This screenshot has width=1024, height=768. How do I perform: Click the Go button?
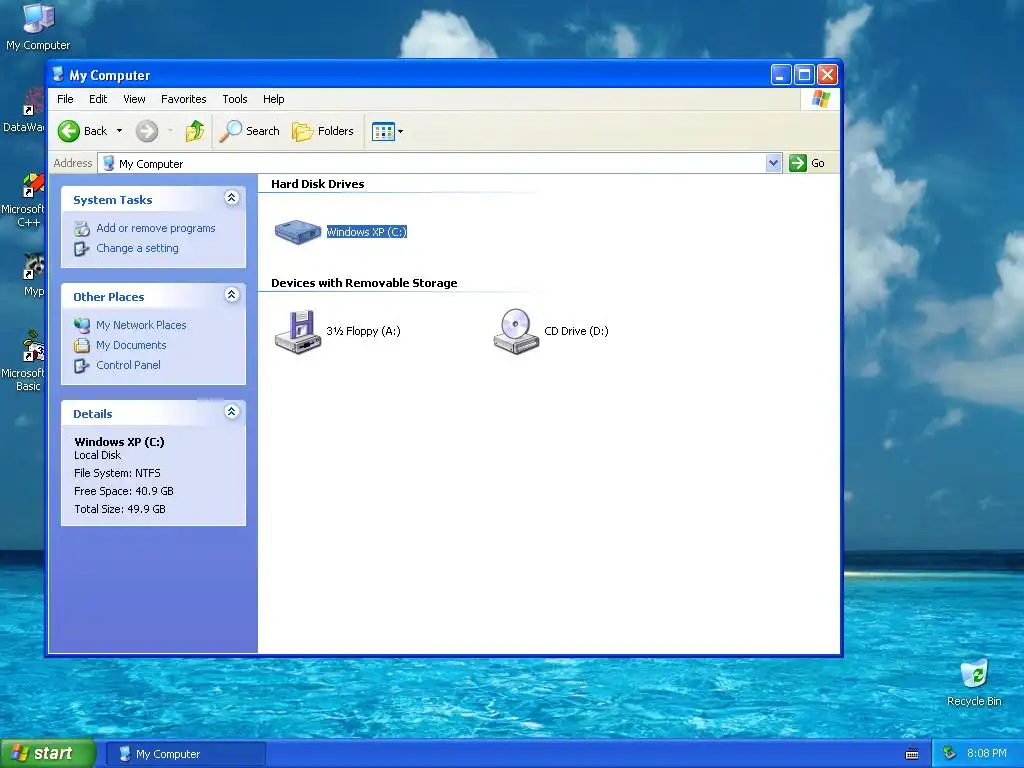(x=807, y=163)
